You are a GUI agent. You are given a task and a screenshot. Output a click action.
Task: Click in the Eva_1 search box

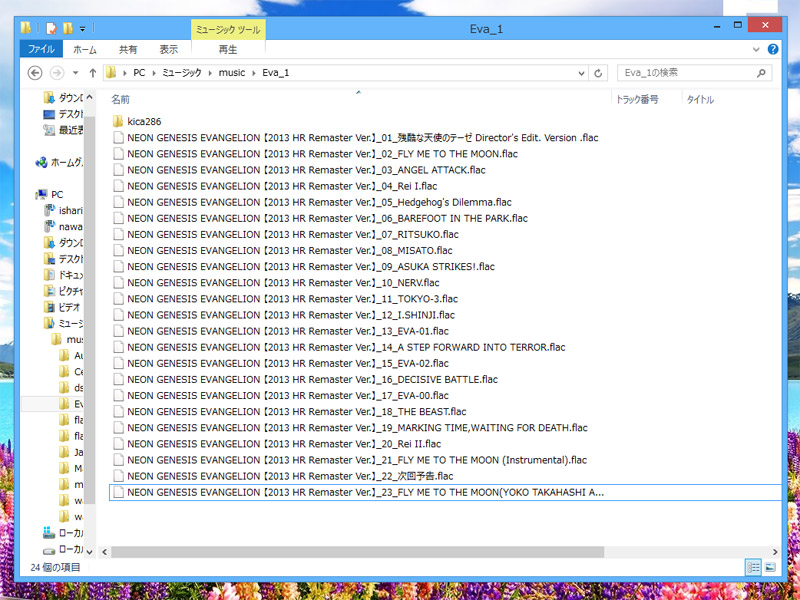point(684,73)
